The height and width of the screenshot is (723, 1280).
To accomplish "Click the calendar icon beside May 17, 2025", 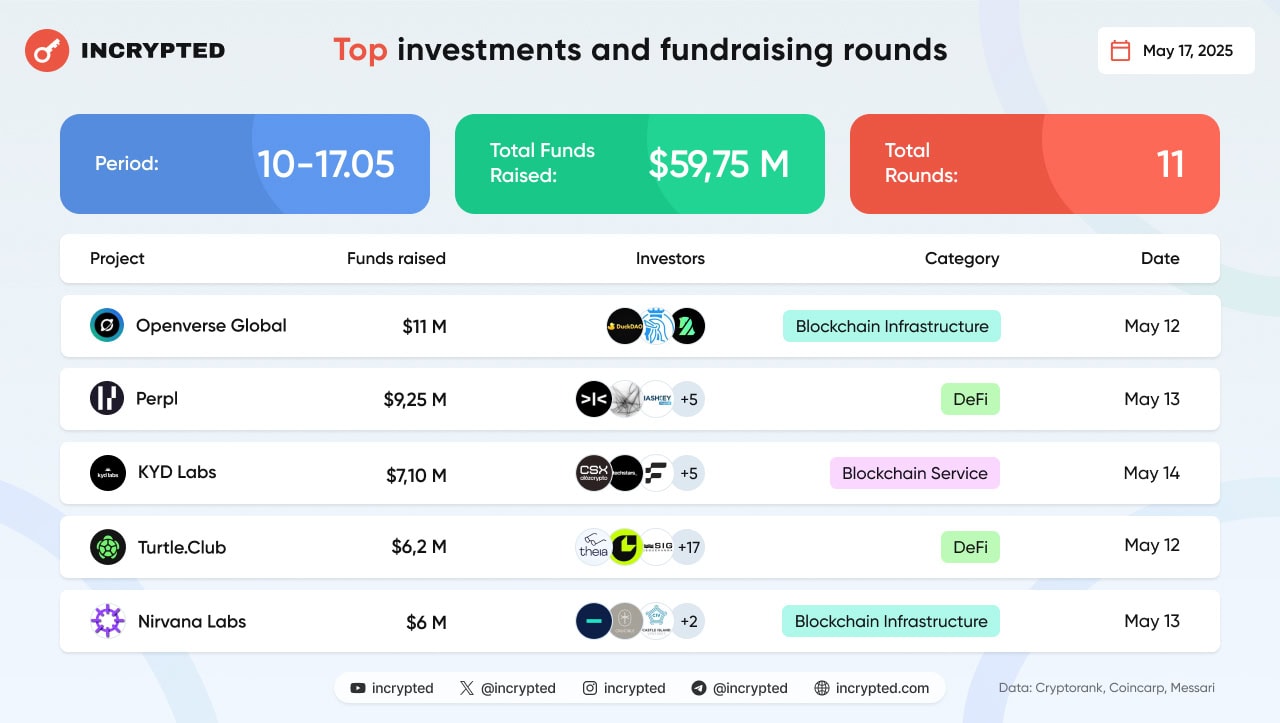I will (x=1121, y=51).
